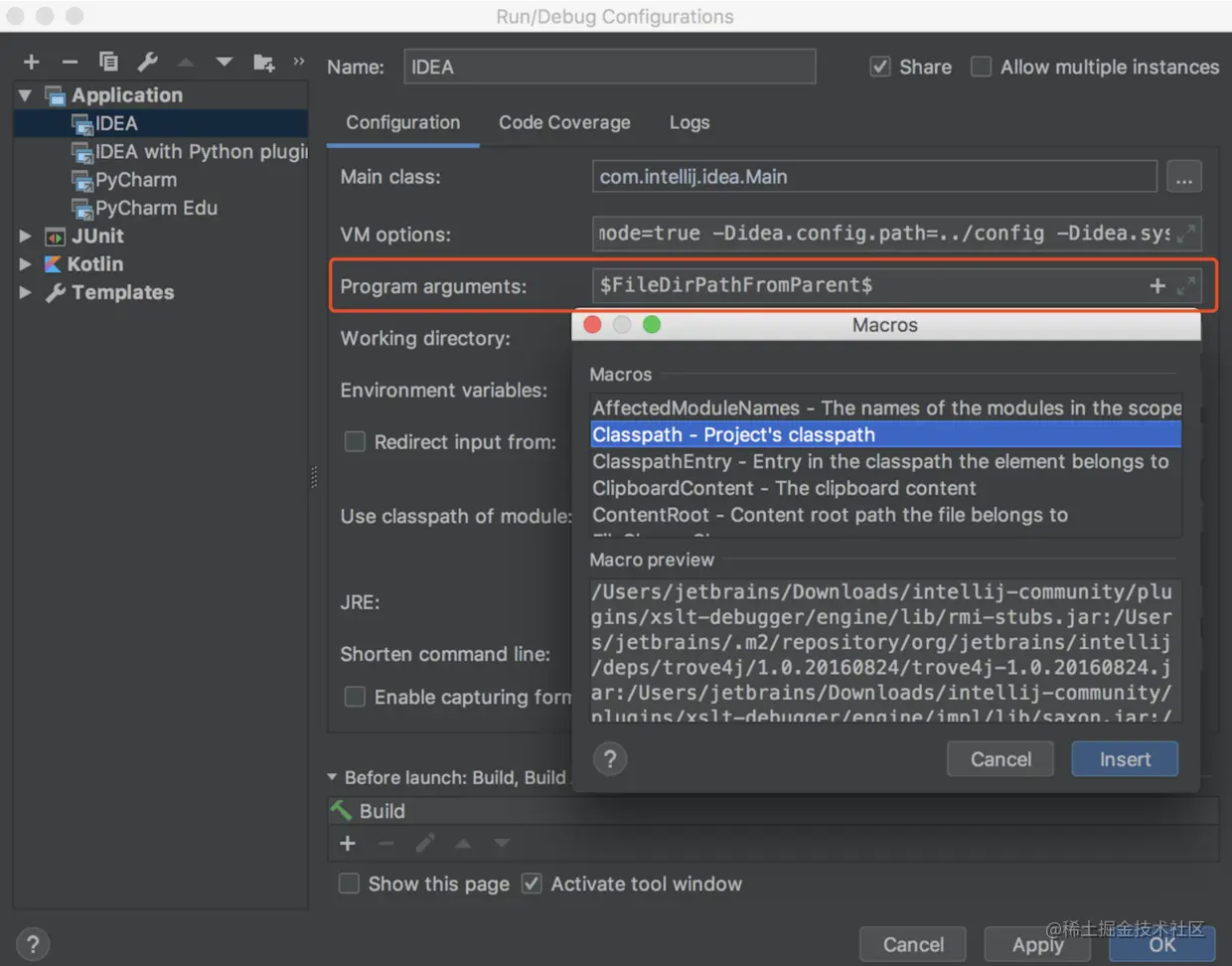Click the Application folder icon
Viewport: 1232px width, 966px height.
[x=56, y=95]
